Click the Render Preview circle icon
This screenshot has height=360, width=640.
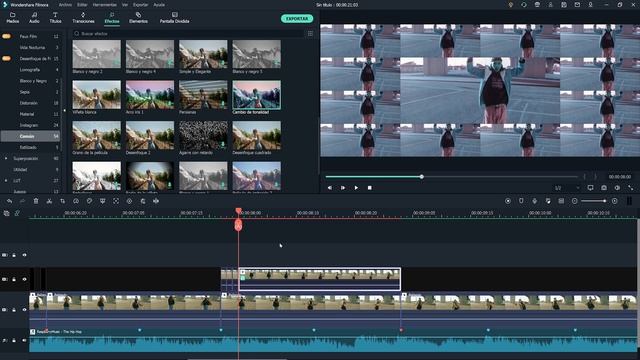[508, 201]
